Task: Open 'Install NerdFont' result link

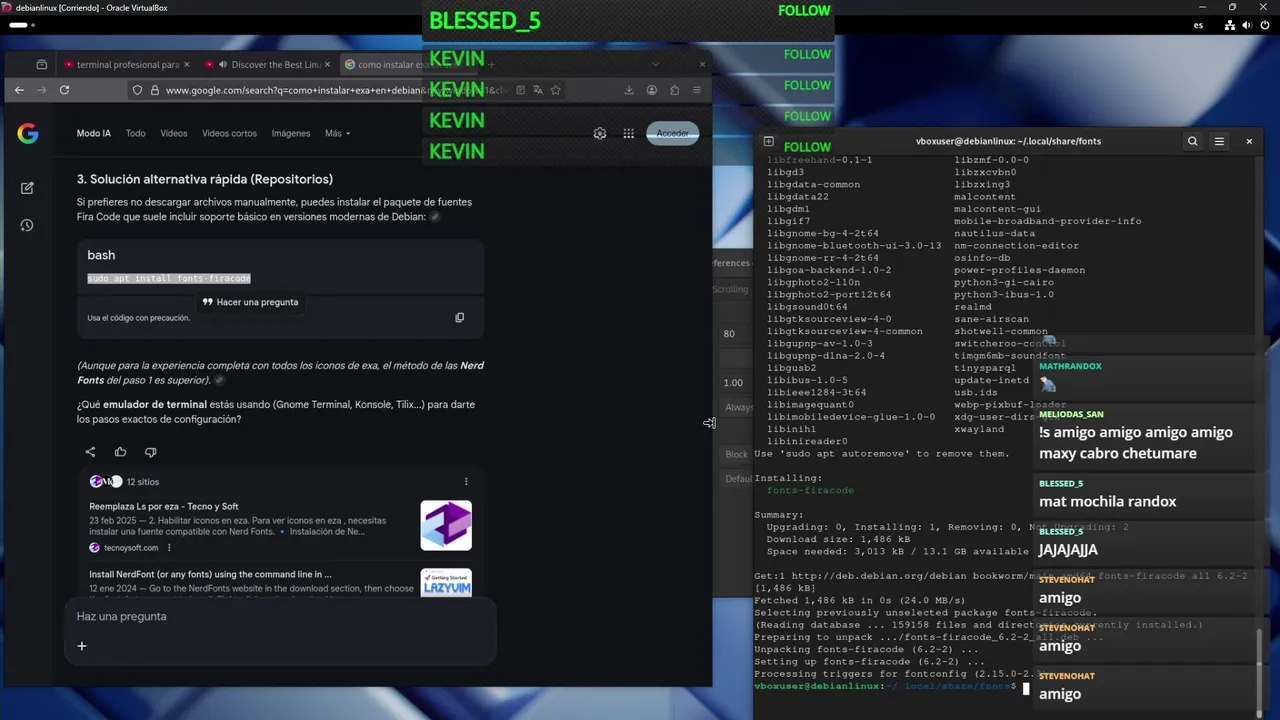Action: (x=210, y=574)
